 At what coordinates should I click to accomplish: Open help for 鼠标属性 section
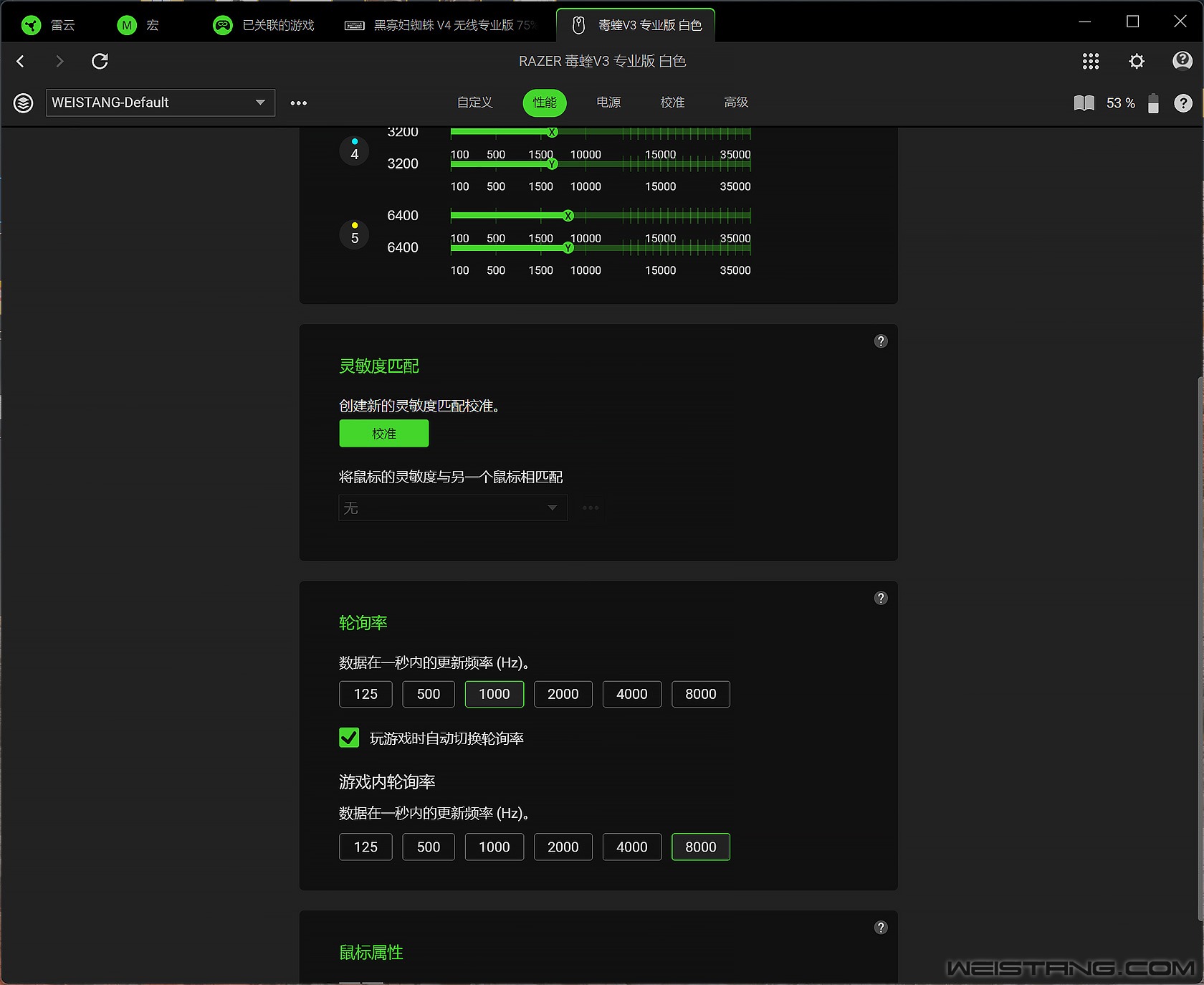pyautogui.click(x=881, y=928)
